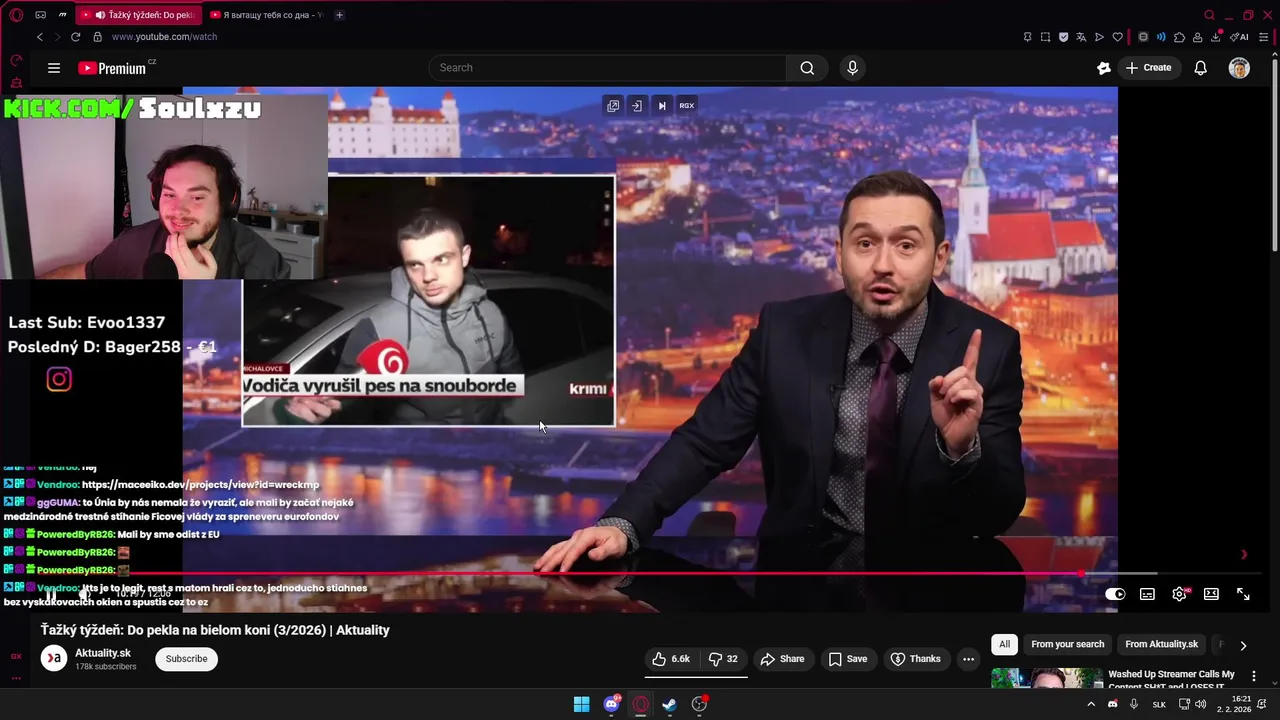Viewport: 1280px width, 720px height.
Task: Send Thanks to the creator
Action: 915,659
